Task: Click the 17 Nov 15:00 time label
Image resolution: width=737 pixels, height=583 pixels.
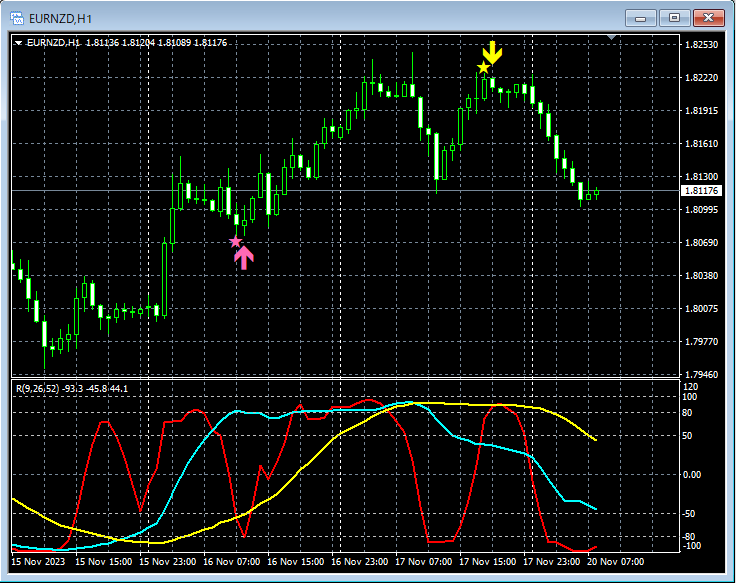Action: pyautogui.click(x=487, y=562)
